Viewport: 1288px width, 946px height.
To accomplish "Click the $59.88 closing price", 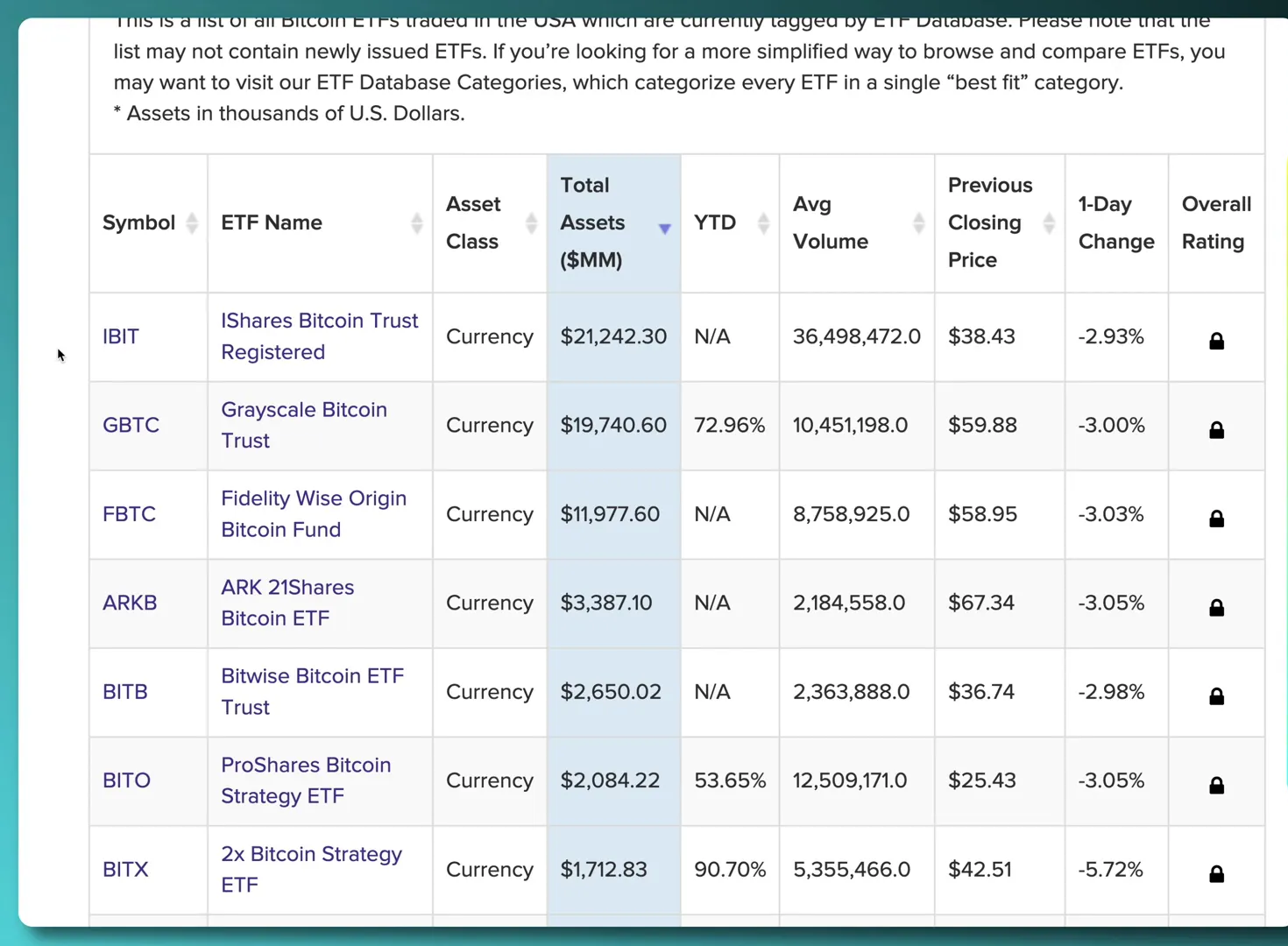I will 982,425.
